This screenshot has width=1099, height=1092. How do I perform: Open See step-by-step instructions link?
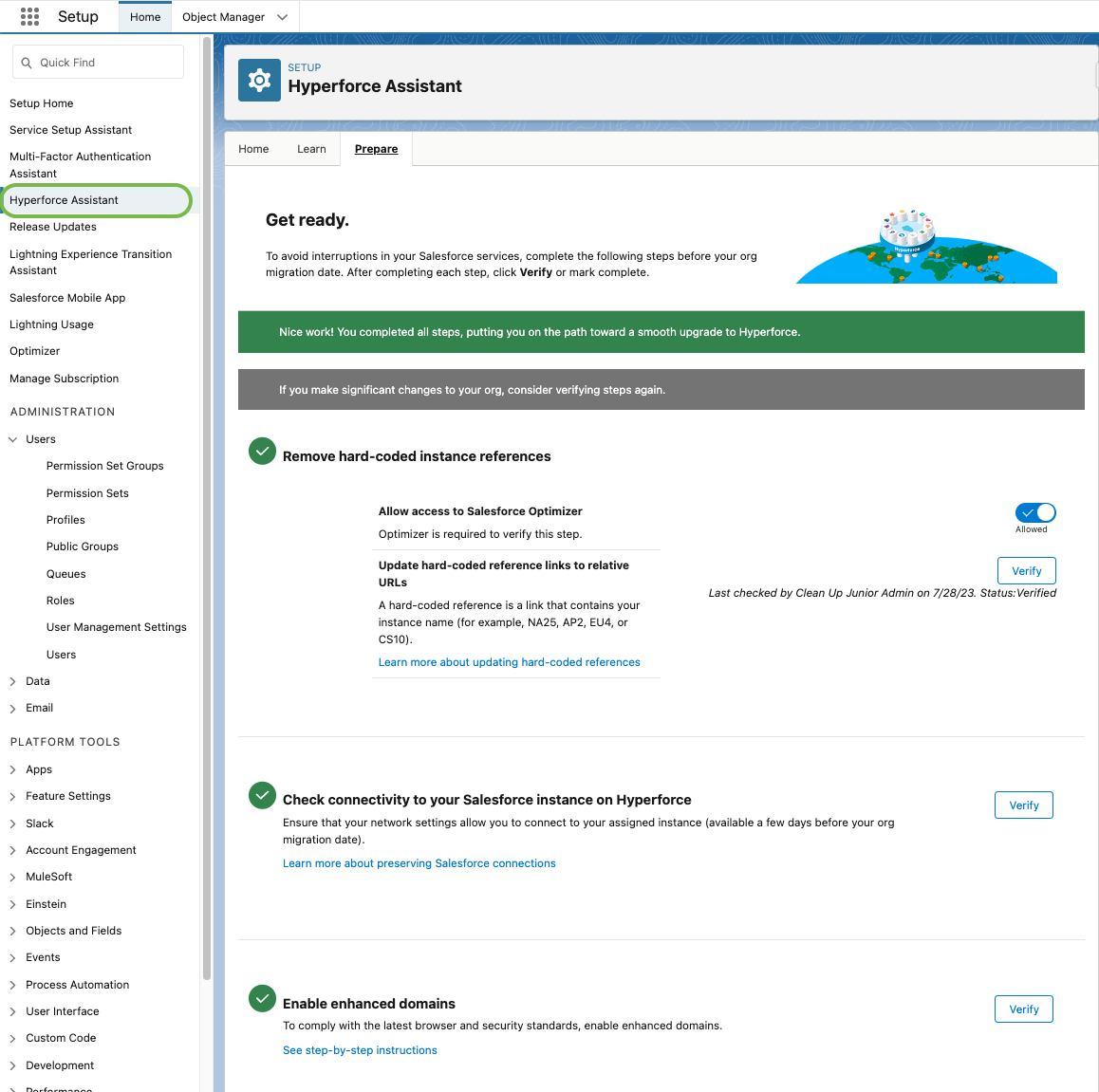coord(360,1050)
